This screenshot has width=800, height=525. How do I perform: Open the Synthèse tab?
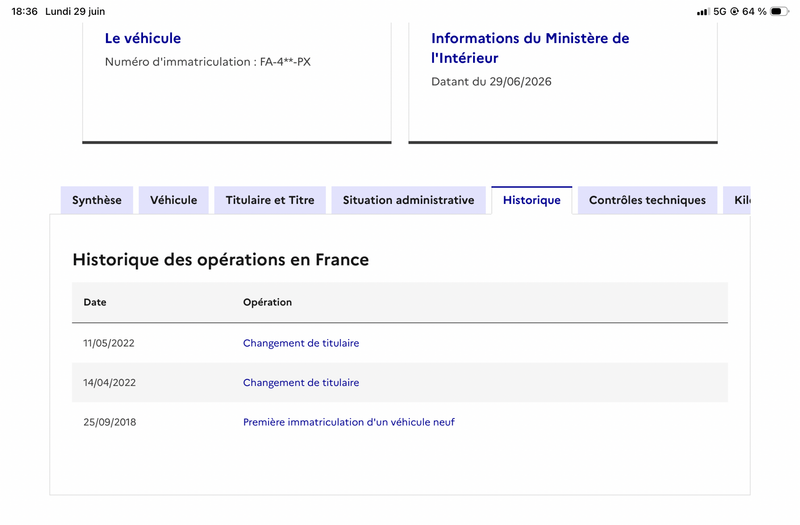pos(97,200)
